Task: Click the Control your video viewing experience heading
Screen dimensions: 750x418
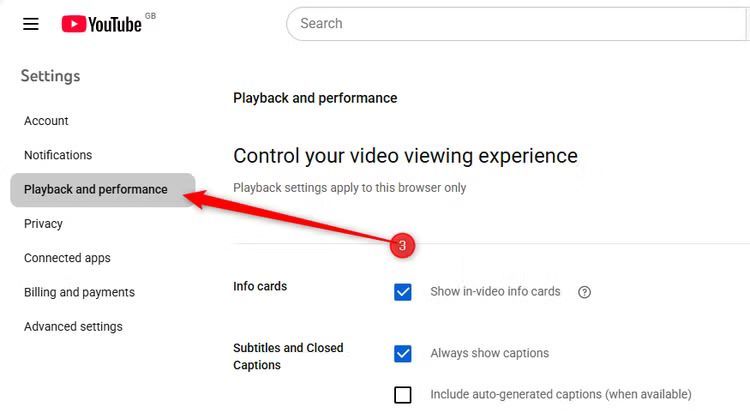Action: point(405,156)
